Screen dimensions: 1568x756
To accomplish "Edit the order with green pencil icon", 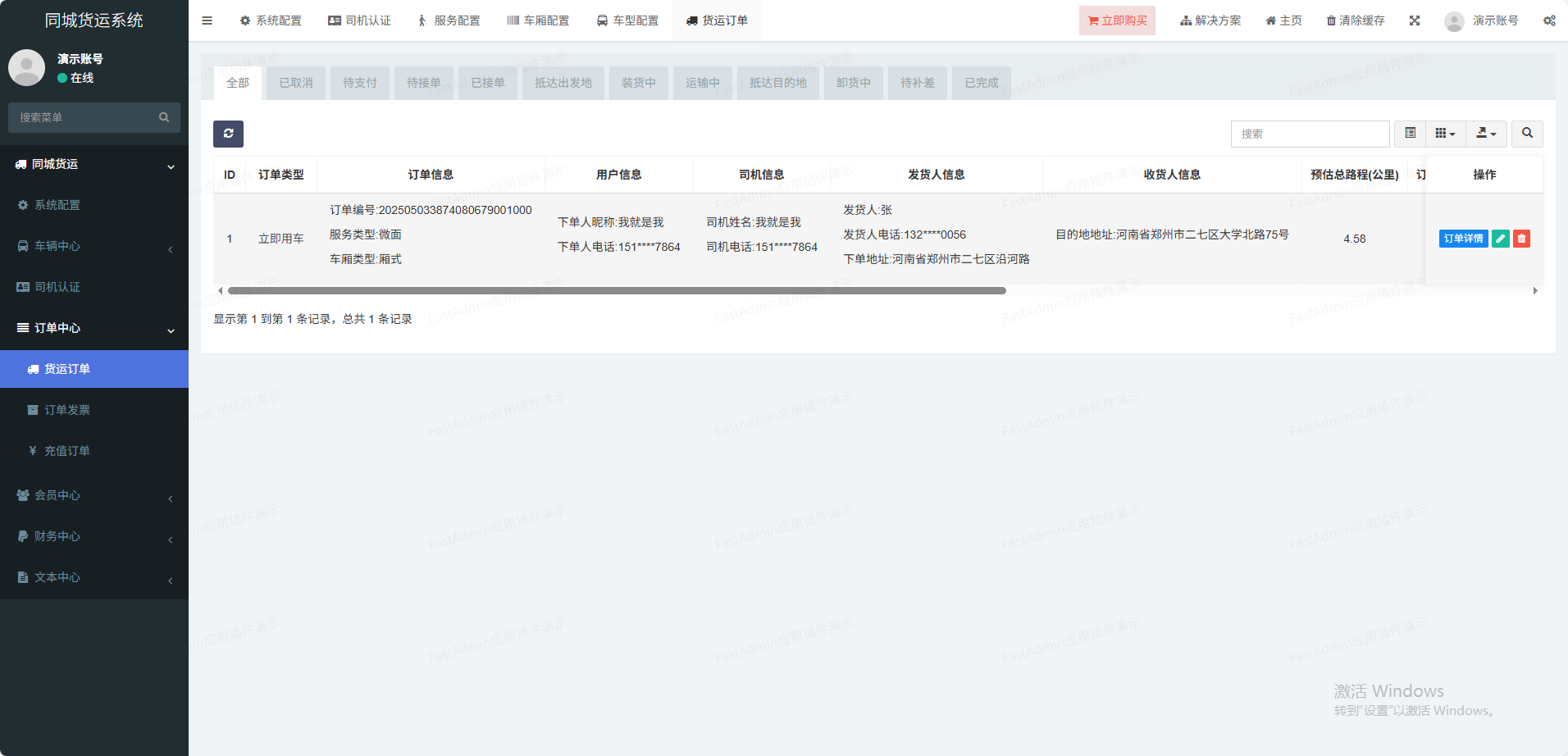I will (1500, 239).
